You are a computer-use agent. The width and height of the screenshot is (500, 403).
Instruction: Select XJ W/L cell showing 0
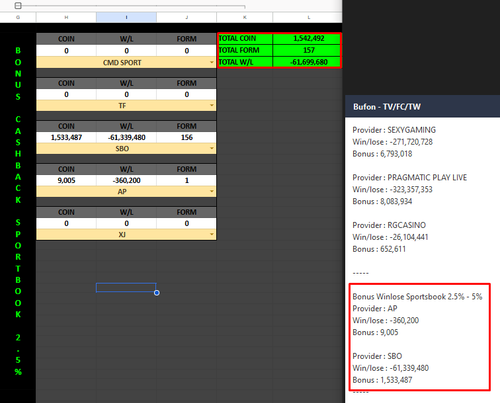click(x=126, y=223)
